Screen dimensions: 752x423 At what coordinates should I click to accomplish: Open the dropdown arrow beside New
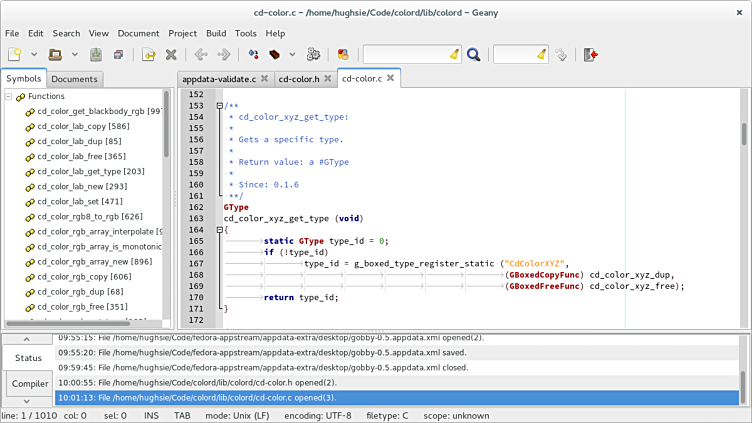pos(34,55)
